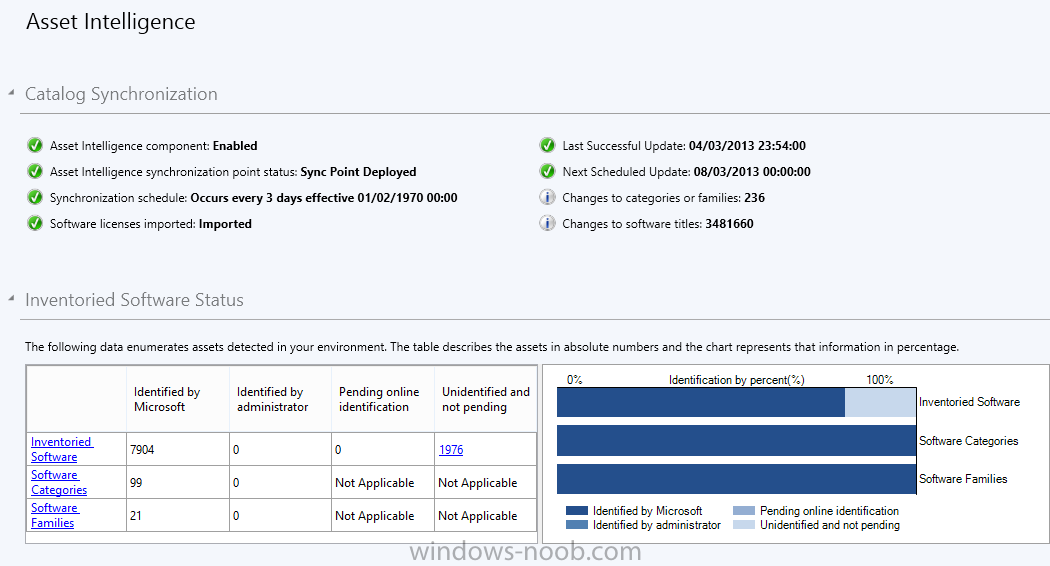Image resolution: width=1050 pixels, height=566 pixels.
Task: Click Software Families chart axis label
Action: point(963,479)
